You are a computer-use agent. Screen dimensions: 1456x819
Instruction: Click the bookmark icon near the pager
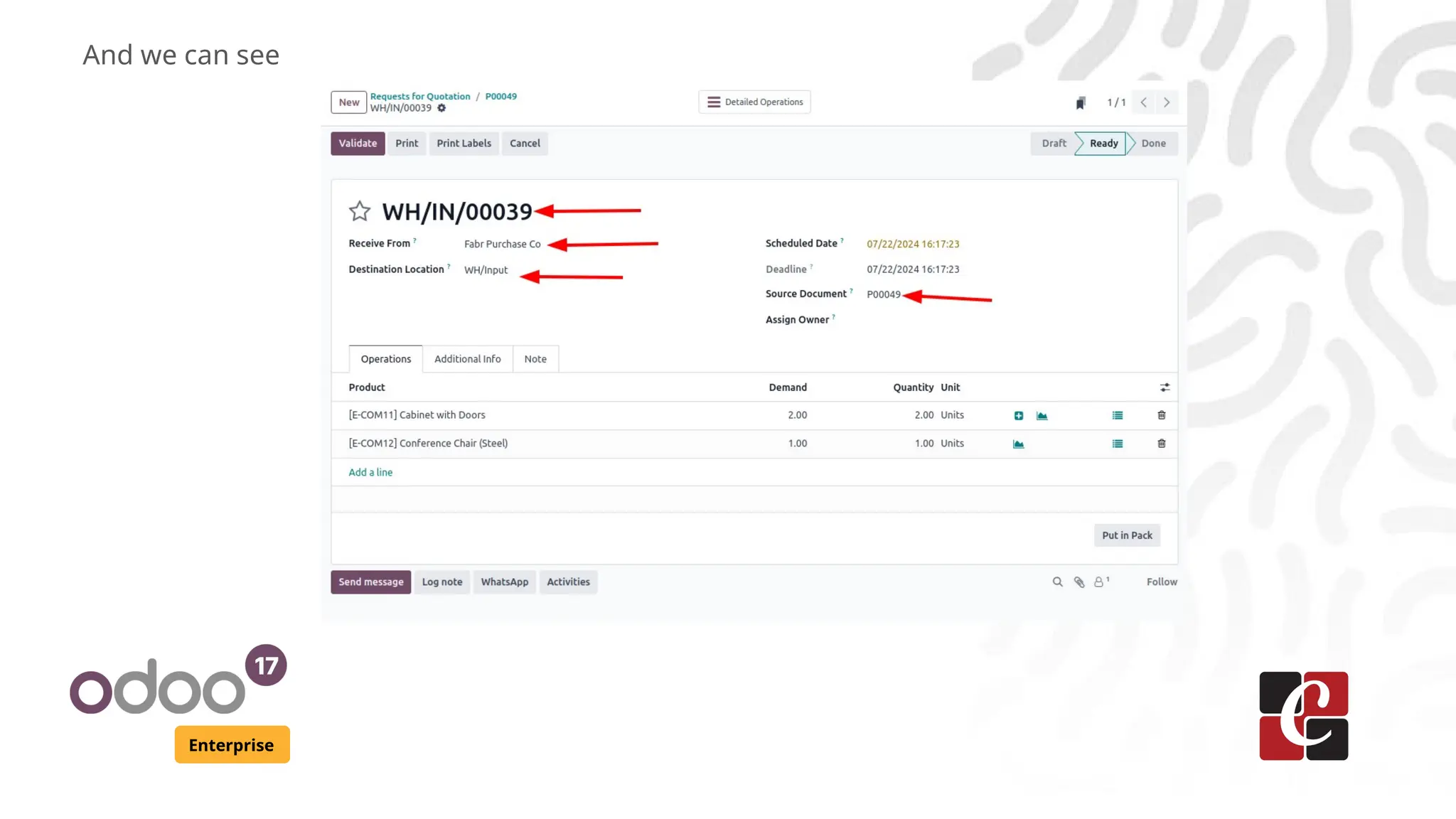point(1080,103)
